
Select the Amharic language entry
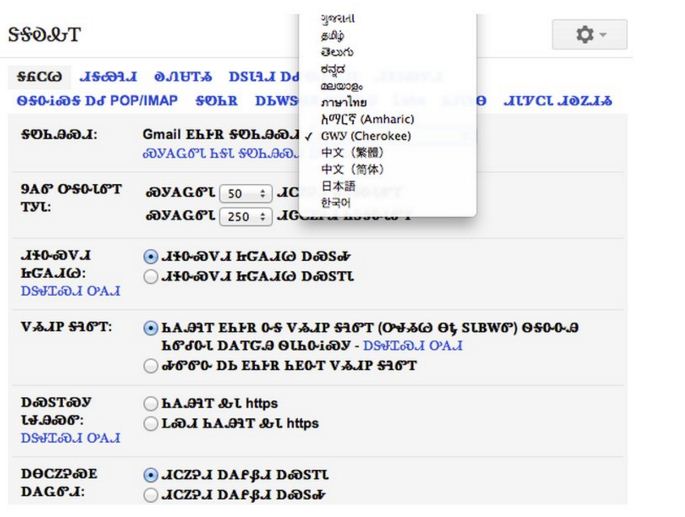(367, 119)
